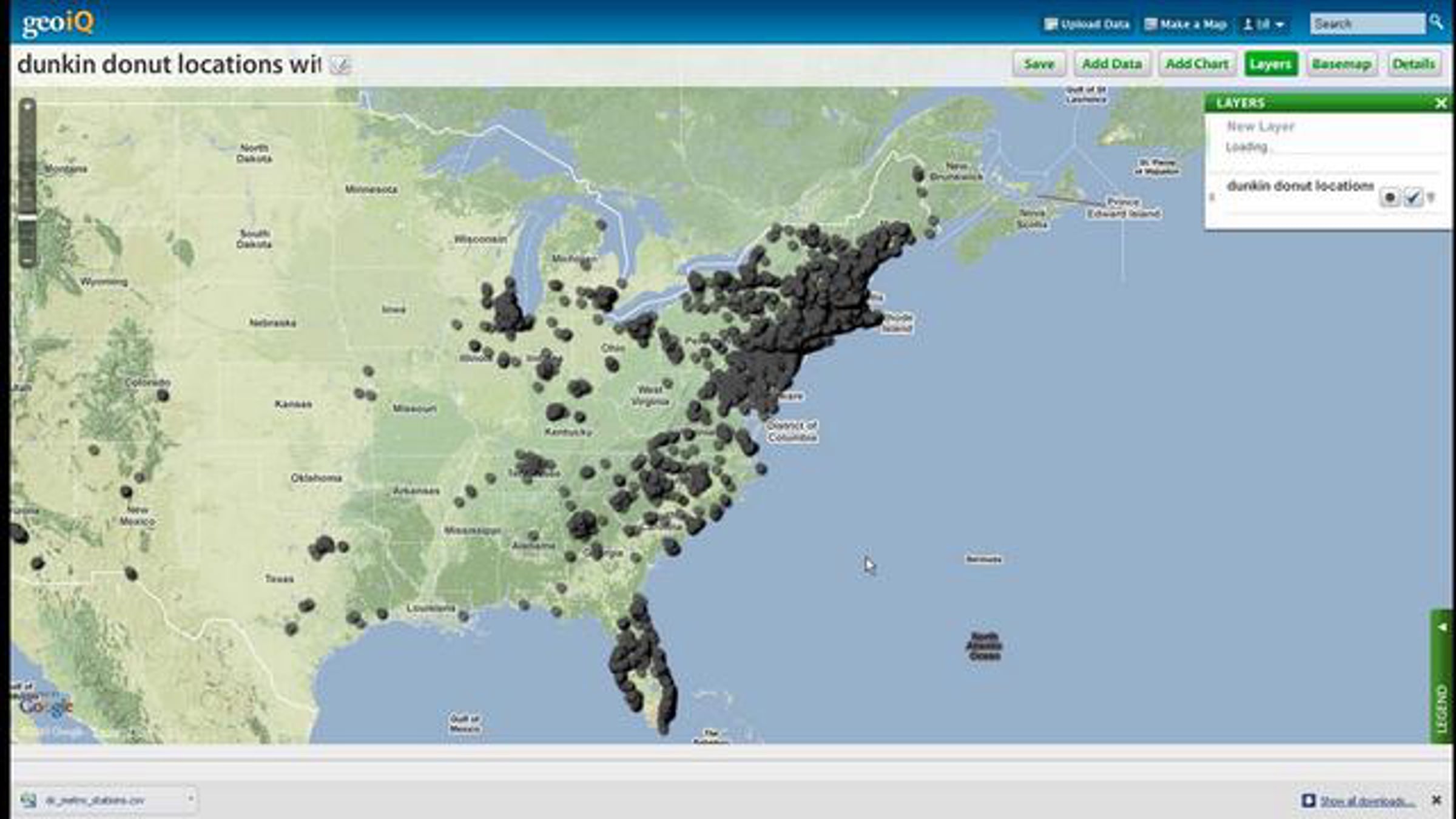Expand dunkin donut locations layer options arrow
The image size is (1456, 819).
click(x=1432, y=198)
